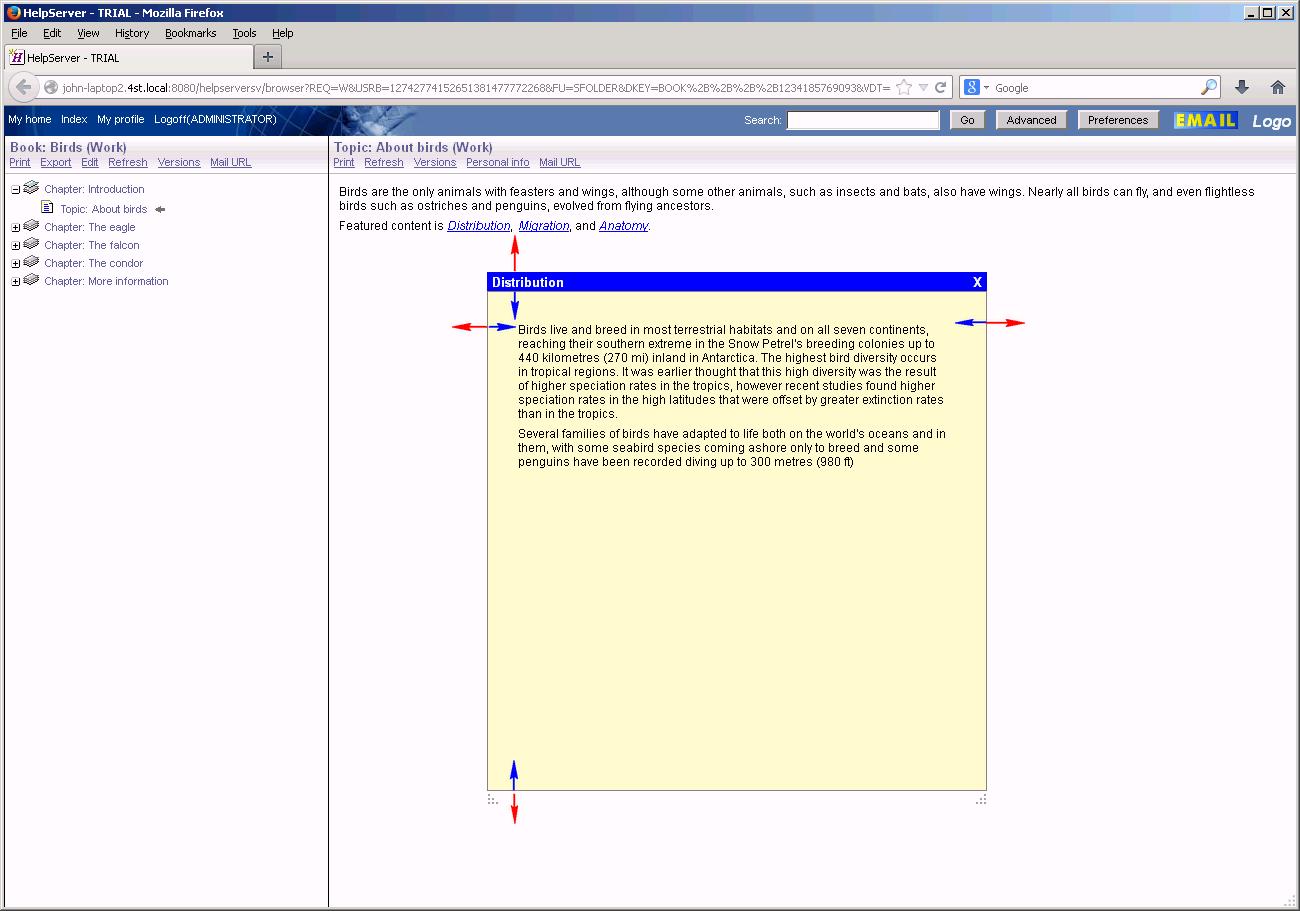Click the HelpServer icon on the browser tab
Screen dimensions: 1300x911
pos(15,56)
